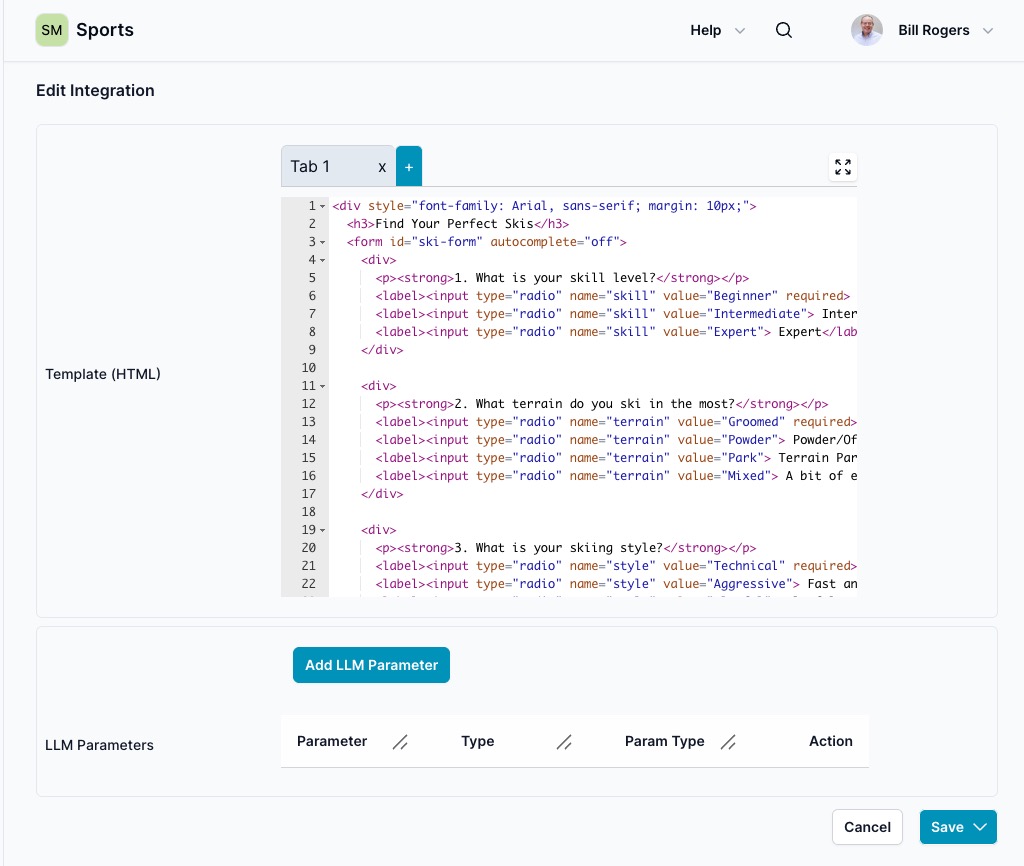Click the Sports app title
Viewport: 1024px width, 866px height.
pyautogui.click(x=104, y=30)
